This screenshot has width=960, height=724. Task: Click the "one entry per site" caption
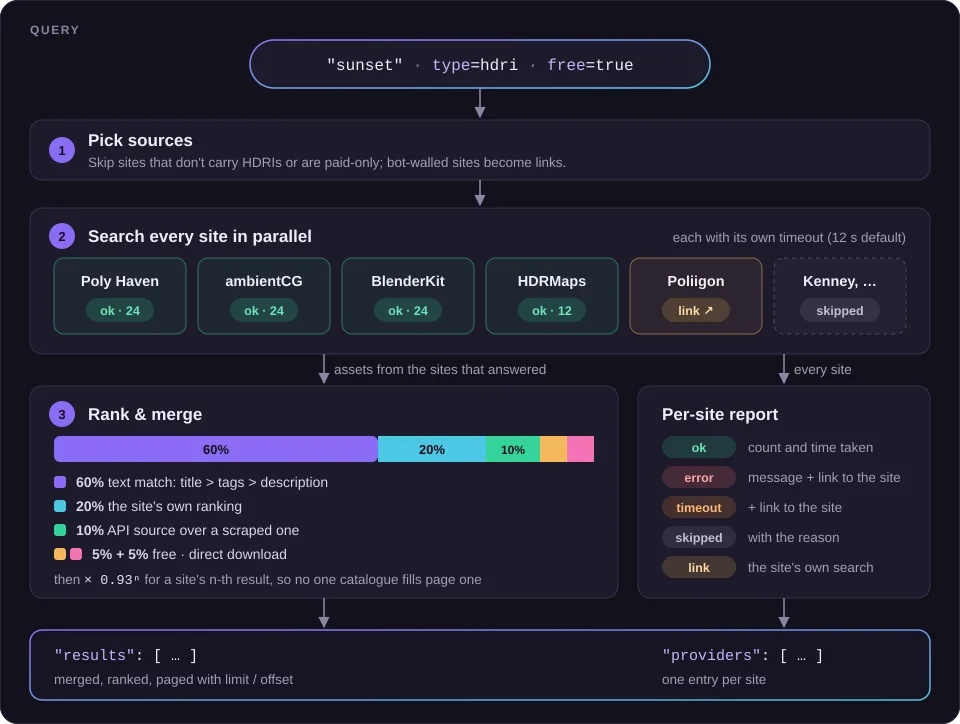click(714, 679)
